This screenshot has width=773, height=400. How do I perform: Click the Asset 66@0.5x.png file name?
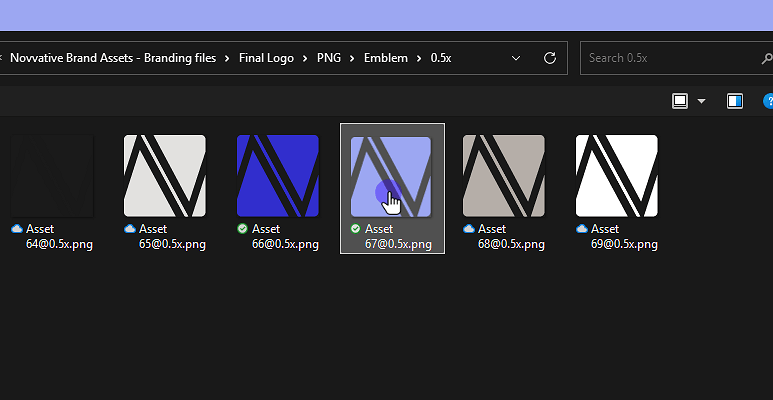click(x=285, y=237)
